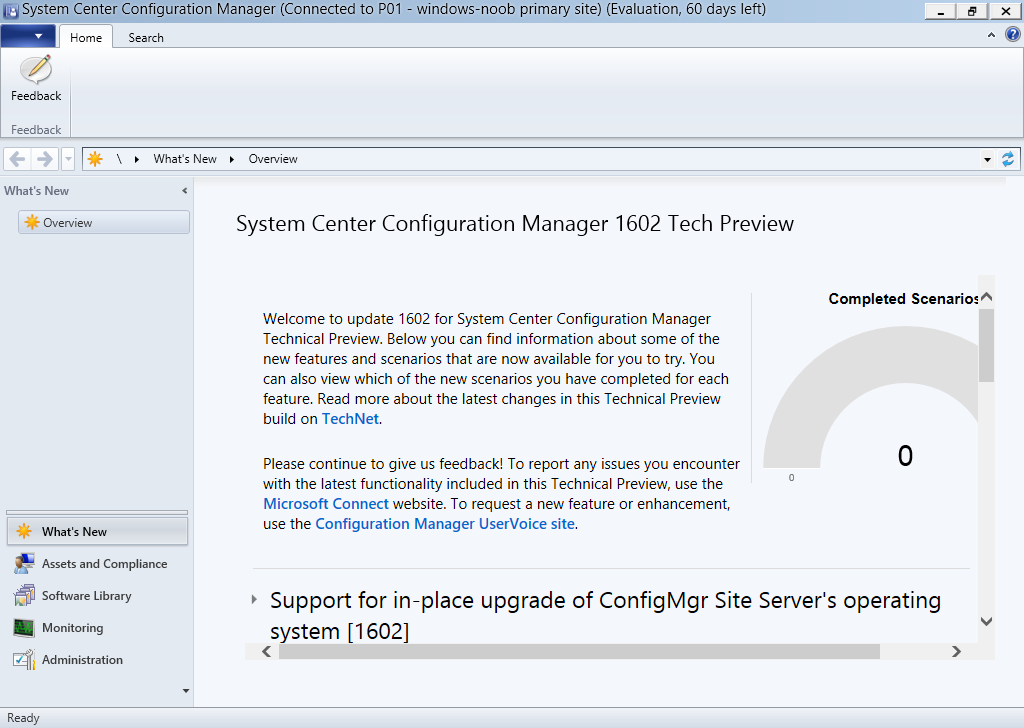Click the app icon in the title bar

(10, 10)
